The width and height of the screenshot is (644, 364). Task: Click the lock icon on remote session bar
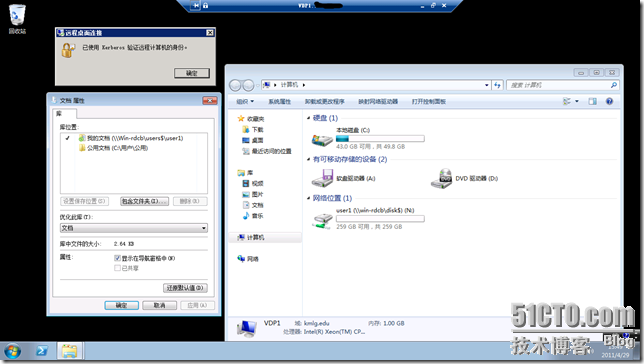(205, 5)
